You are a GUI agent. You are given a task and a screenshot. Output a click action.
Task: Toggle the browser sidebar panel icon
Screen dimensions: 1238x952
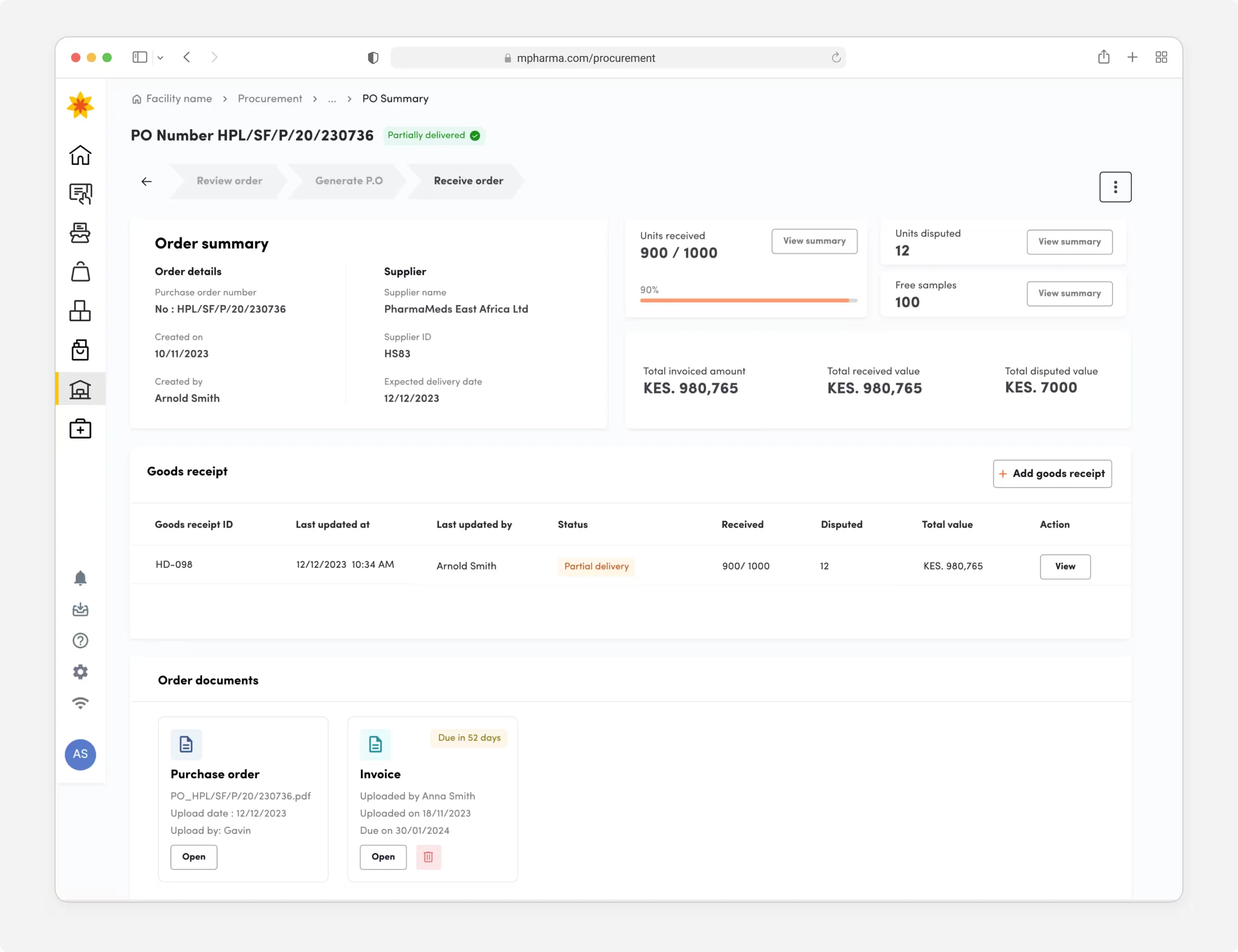[x=139, y=57]
